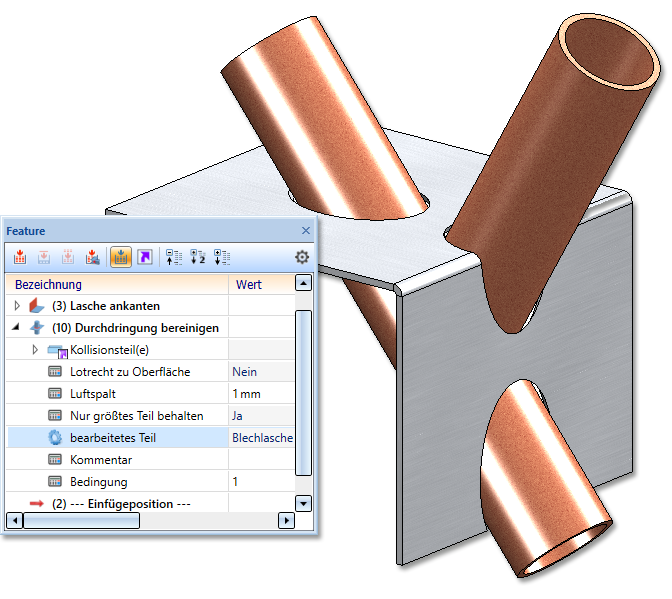Close the Feature panel
672x599 pixels.
(306, 231)
